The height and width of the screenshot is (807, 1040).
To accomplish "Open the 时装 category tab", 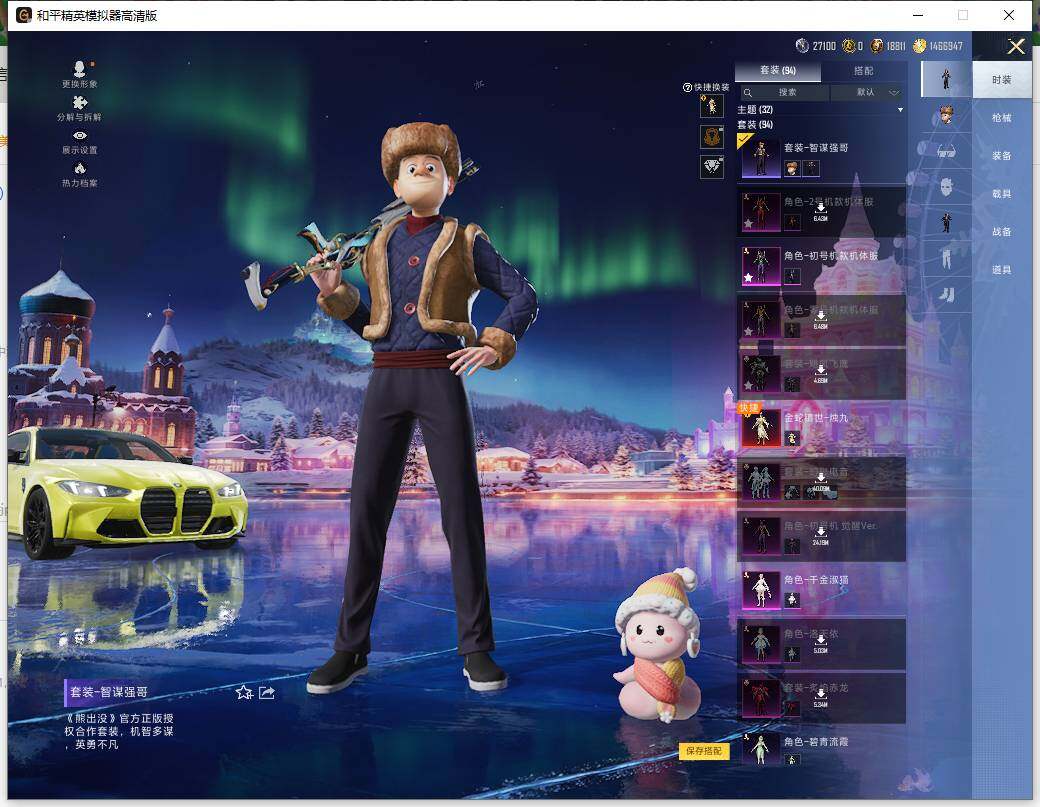I will (1002, 80).
